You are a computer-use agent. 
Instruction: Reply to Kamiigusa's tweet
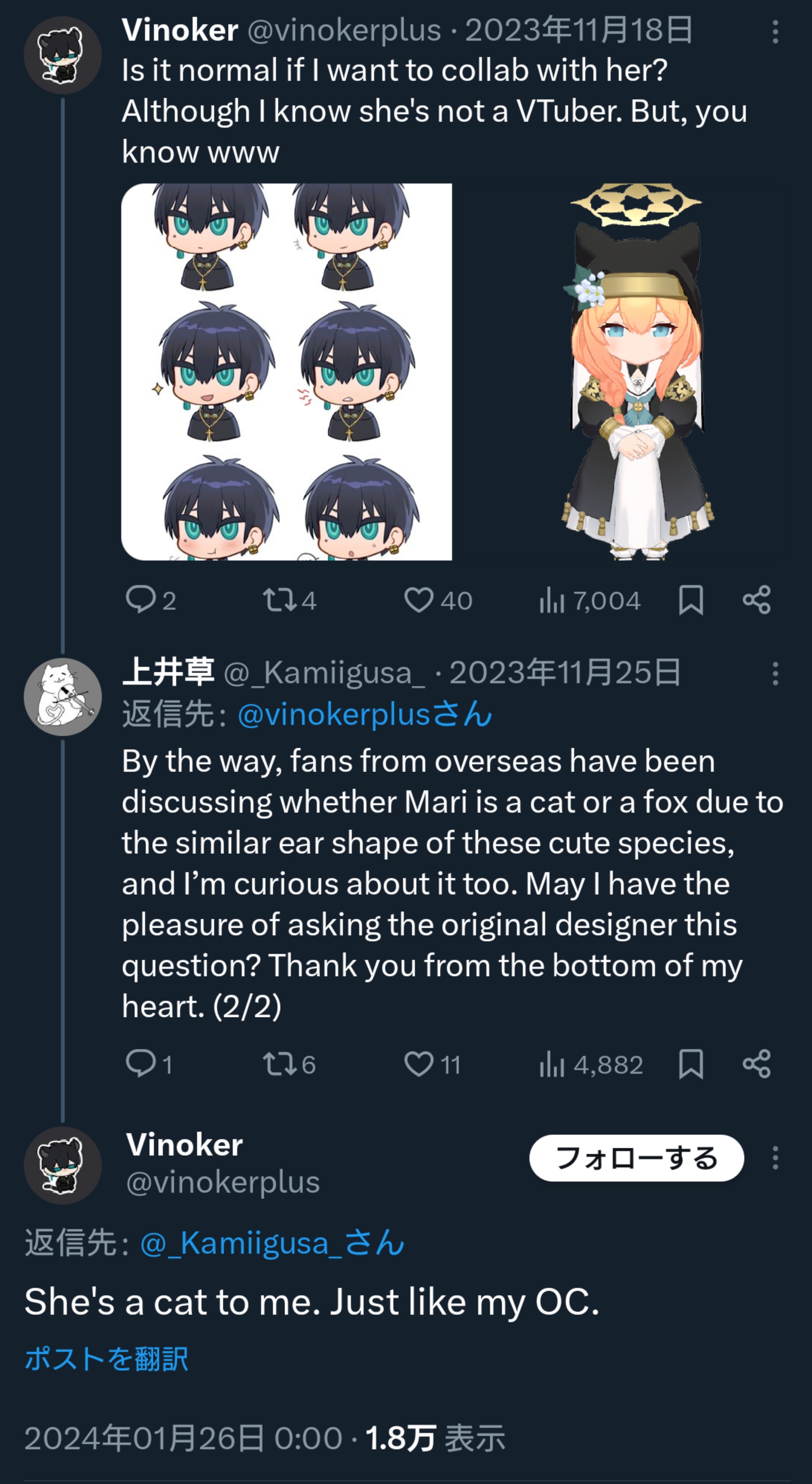tap(141, 1064)
